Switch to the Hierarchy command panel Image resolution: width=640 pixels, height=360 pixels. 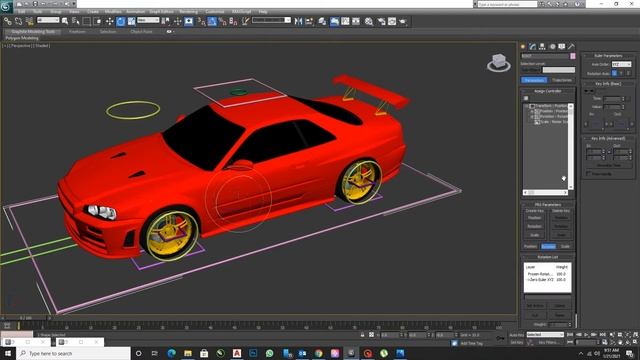pyautogui.click(x=542, y=47)
